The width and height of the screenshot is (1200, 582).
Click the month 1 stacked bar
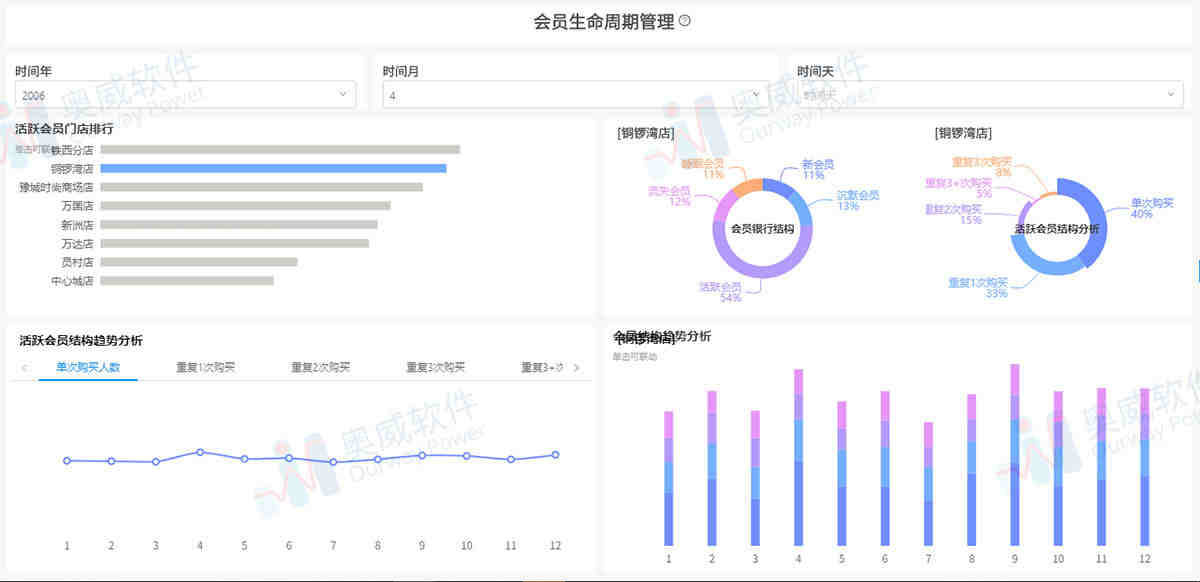coord(668,478)
